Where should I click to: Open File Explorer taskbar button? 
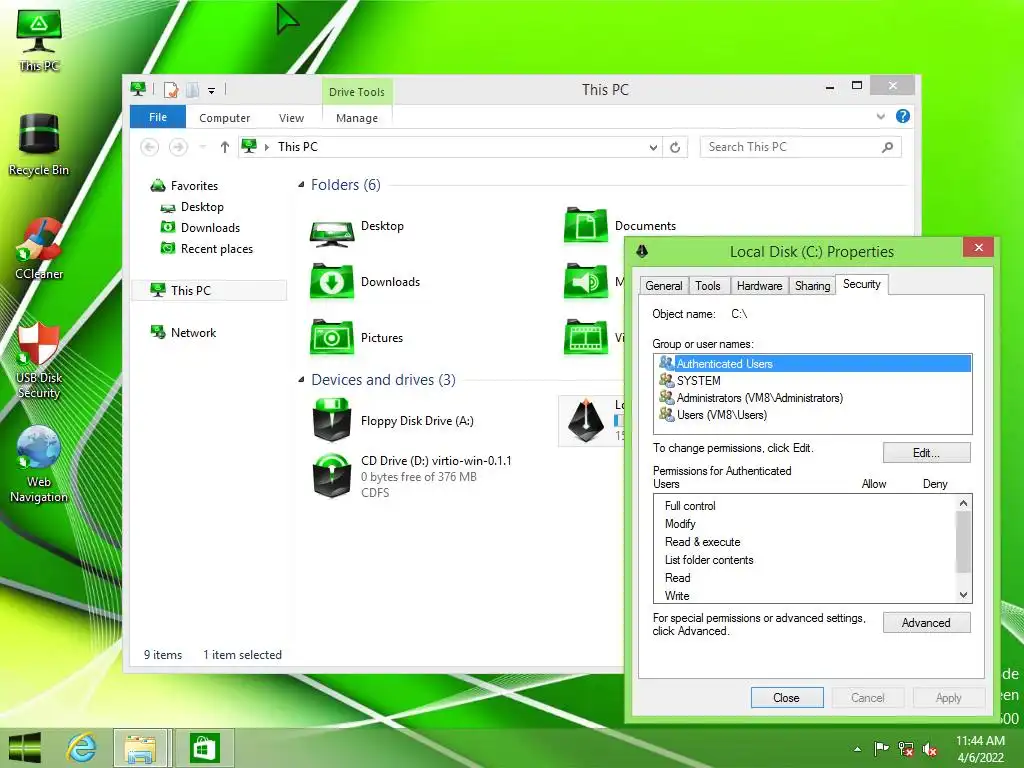tap(140, 748)
